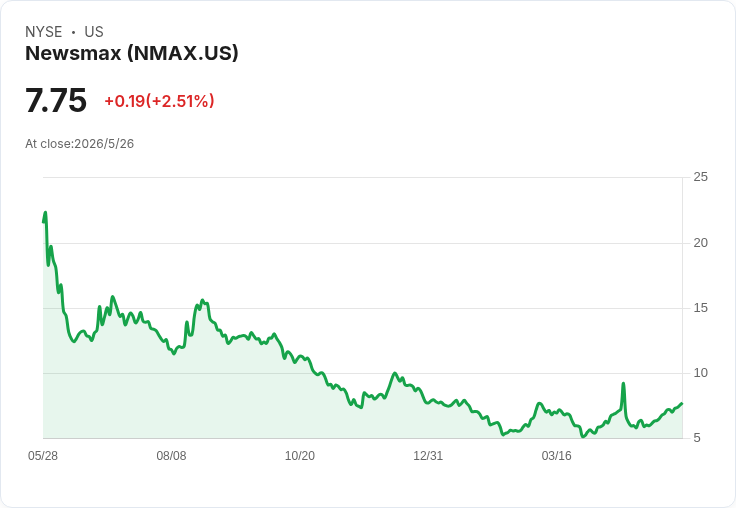The image size is (736, 508).
Task: Click the 7.75 current price
Action: 56,100
